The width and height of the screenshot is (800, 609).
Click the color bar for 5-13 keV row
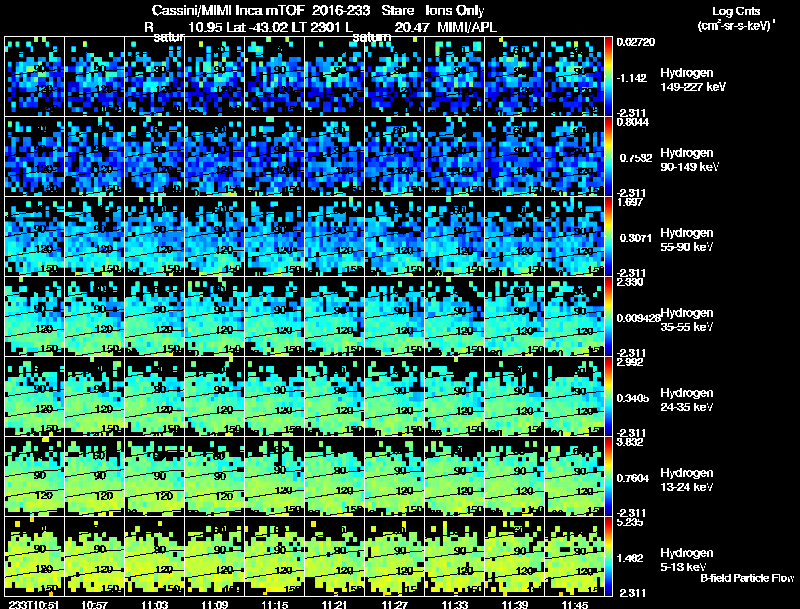click(608, 556)
